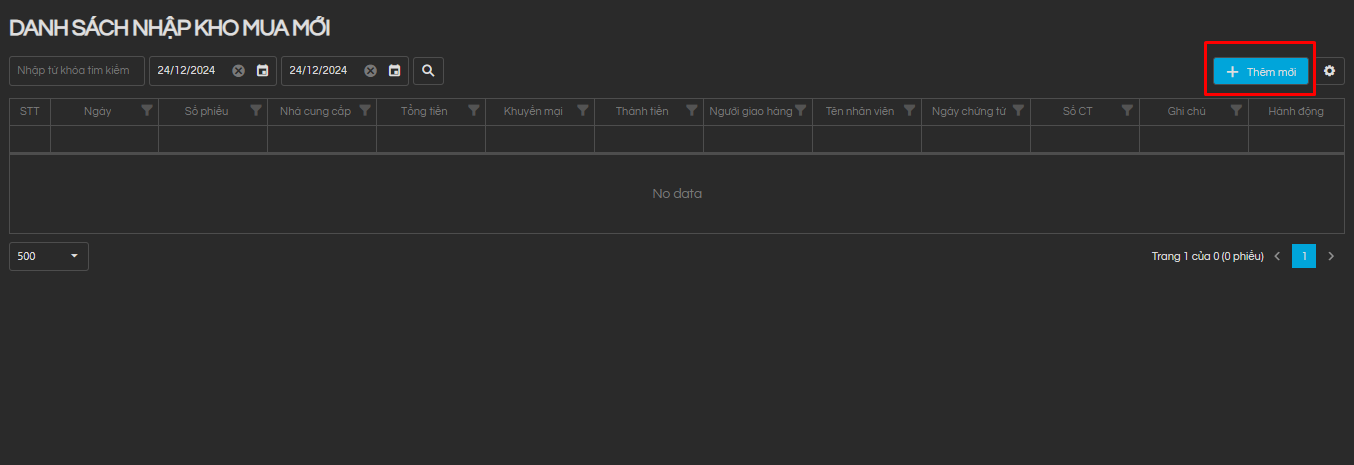Filter the Nhà cung cấp column
This screenshot has height=465, width=1354.
(x=365, y=111)
